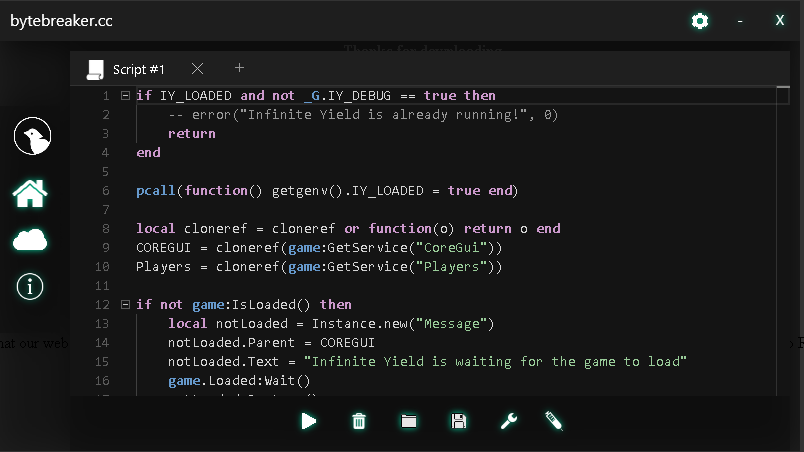Open a script file via folder icon
Image resolution: width=804 pixels, height=452 pixels.
coord(409,421)
